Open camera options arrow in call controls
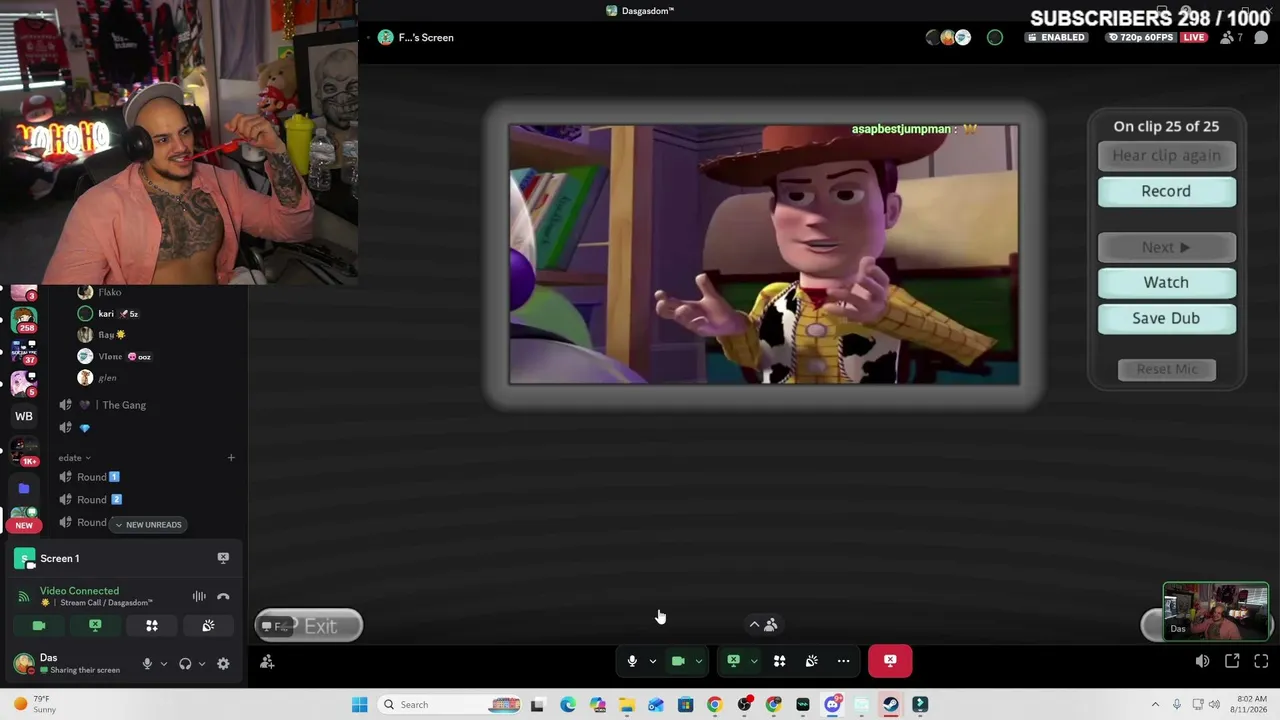 [699, 661]
